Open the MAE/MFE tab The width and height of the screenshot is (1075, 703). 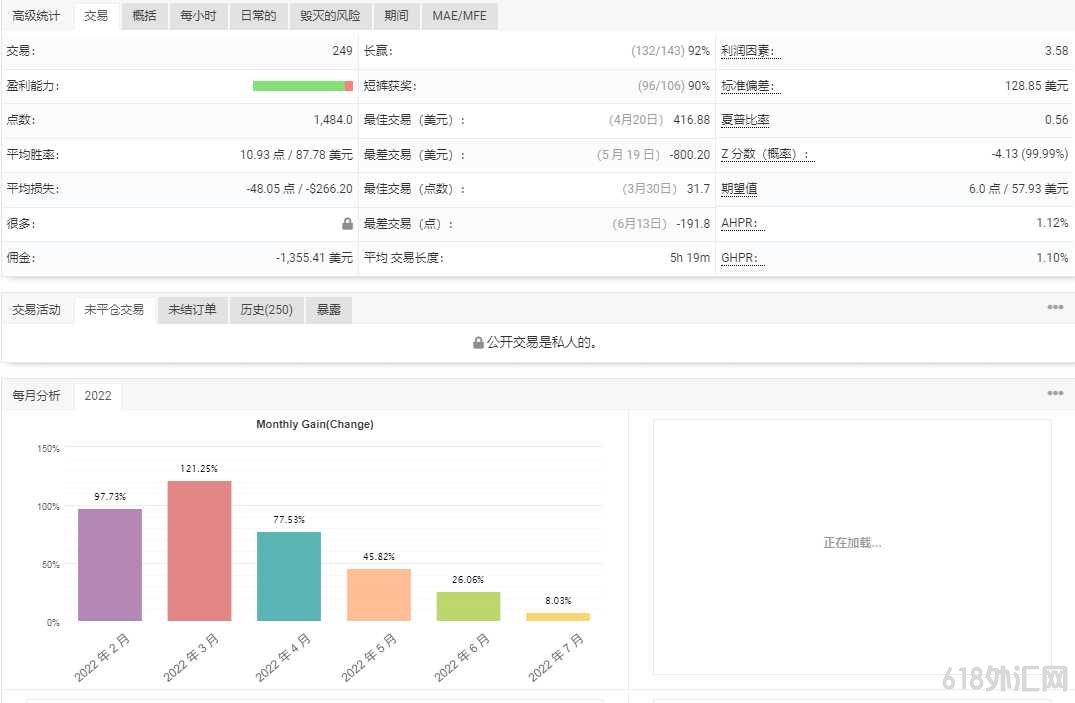tap(459, 16)
